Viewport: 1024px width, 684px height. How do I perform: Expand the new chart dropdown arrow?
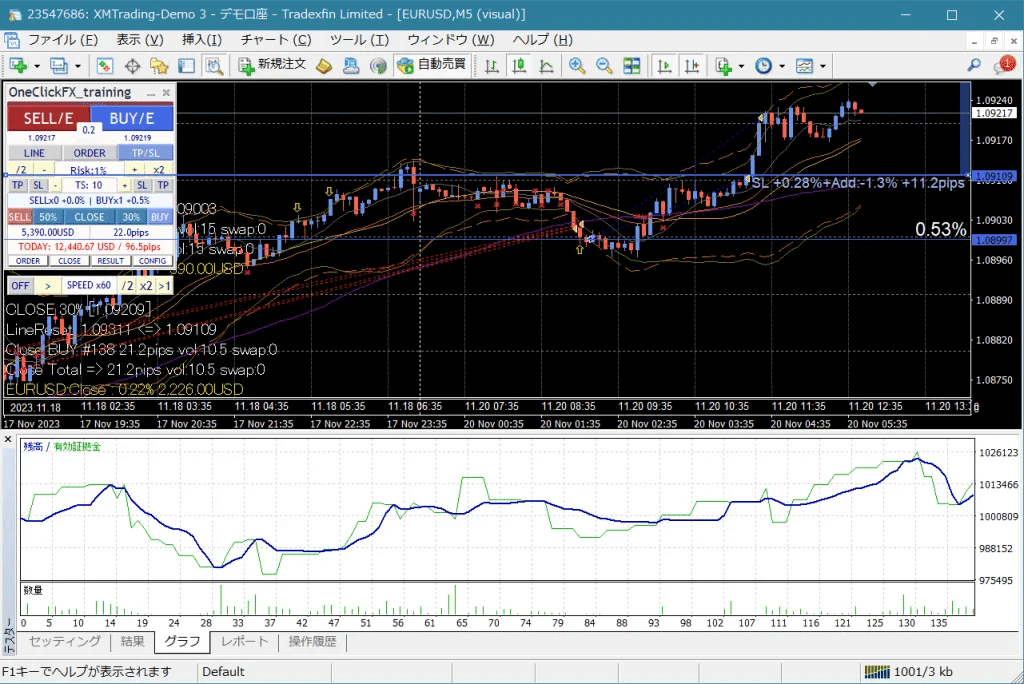(37, 66)
